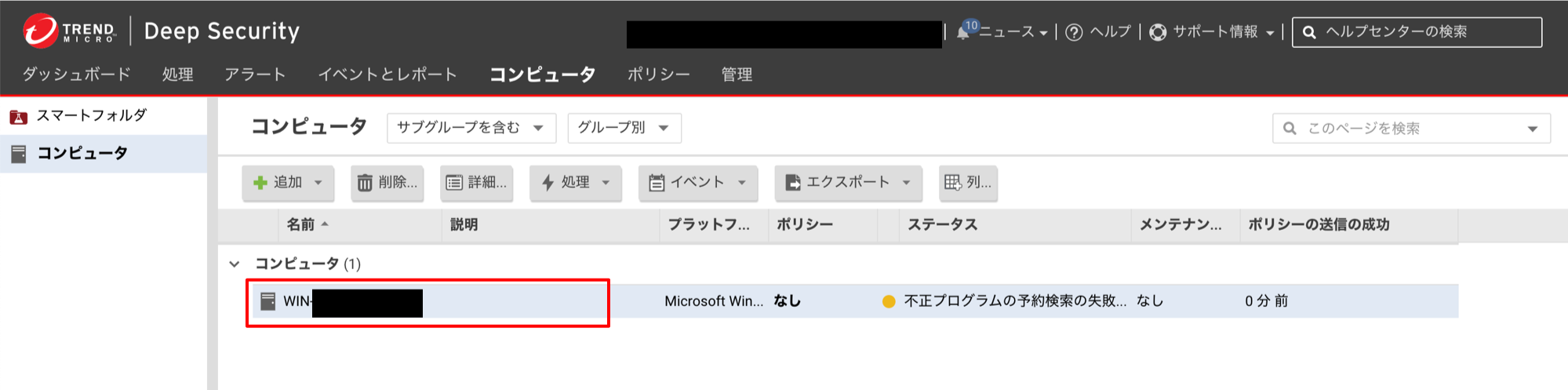
Task: Expand the 処理 toolbar dropdown arrow
Action: pyautogui.click(x=606, y=183)
